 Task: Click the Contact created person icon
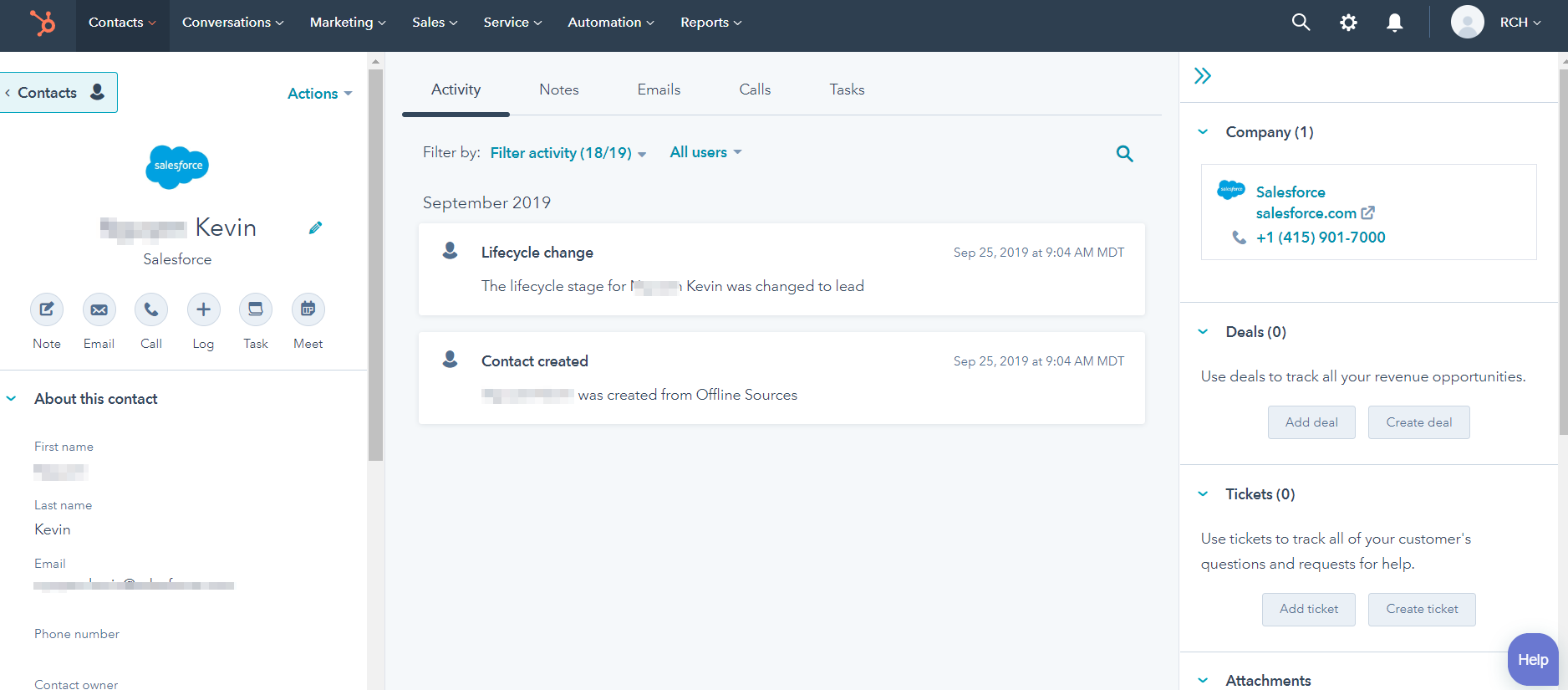[x=450, y=360]
